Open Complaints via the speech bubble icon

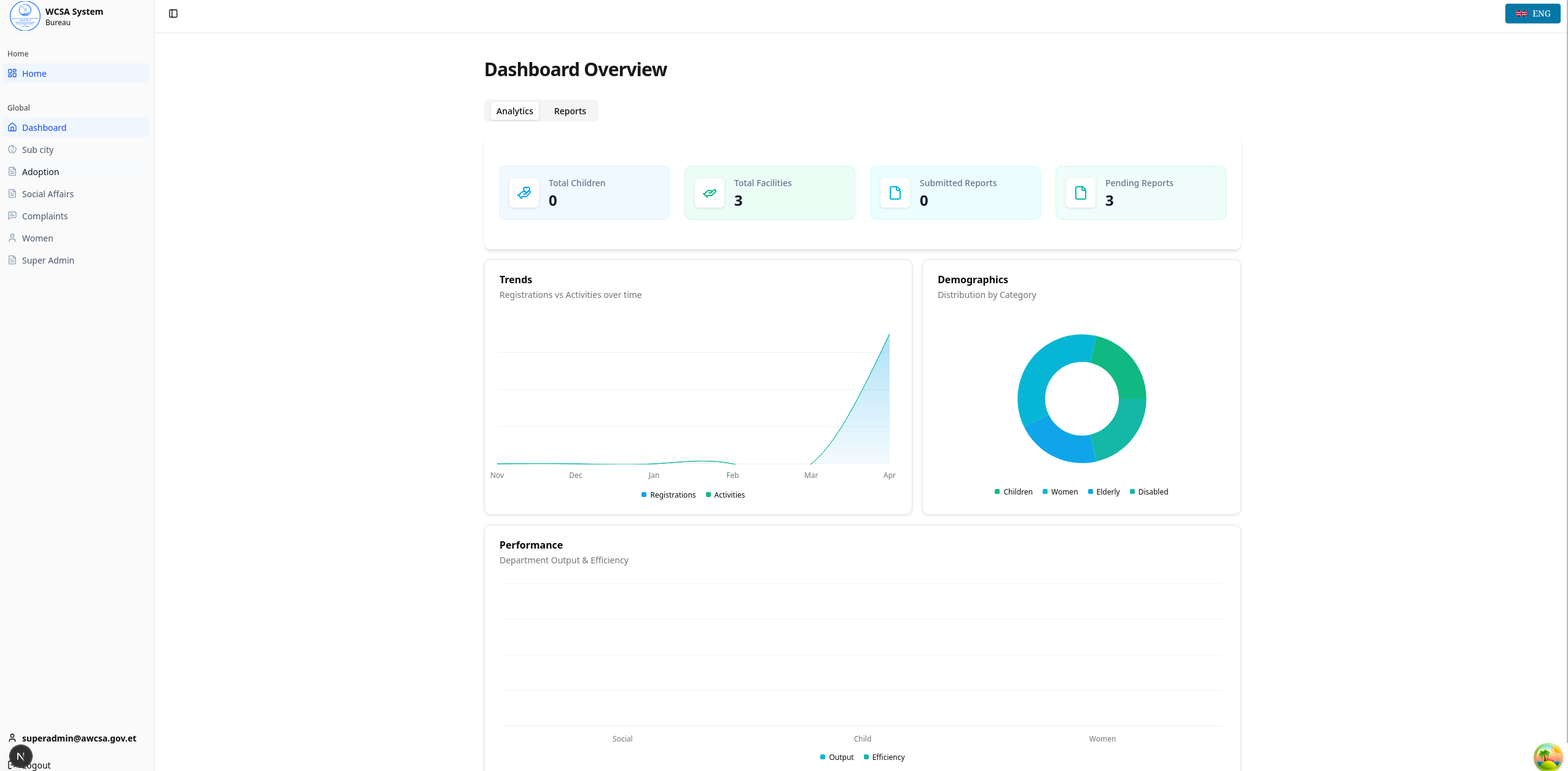pyautogui.click(x=13, y=216)
